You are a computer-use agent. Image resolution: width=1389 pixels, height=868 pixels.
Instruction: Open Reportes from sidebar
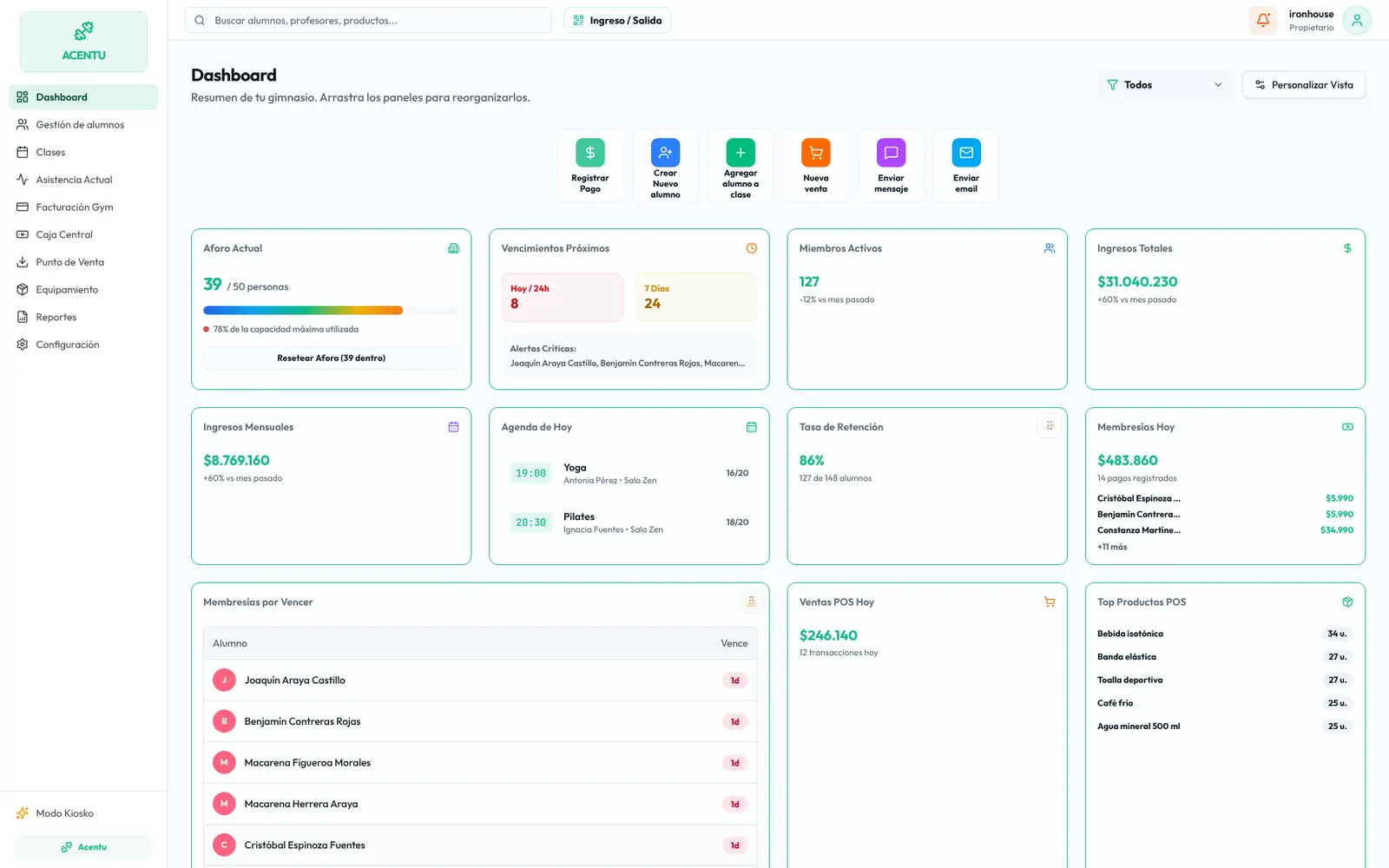click(83, 317)
